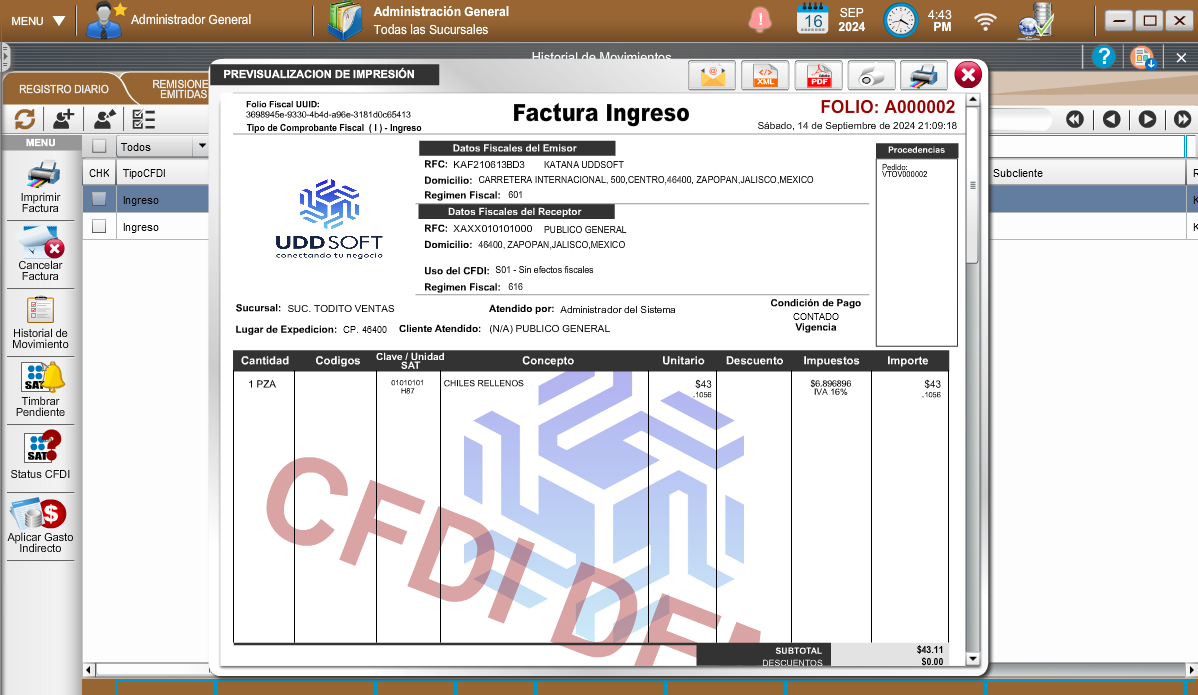The image size is (1198, 695).
Task: Go to the last record button
Action: pos(1183,119)
